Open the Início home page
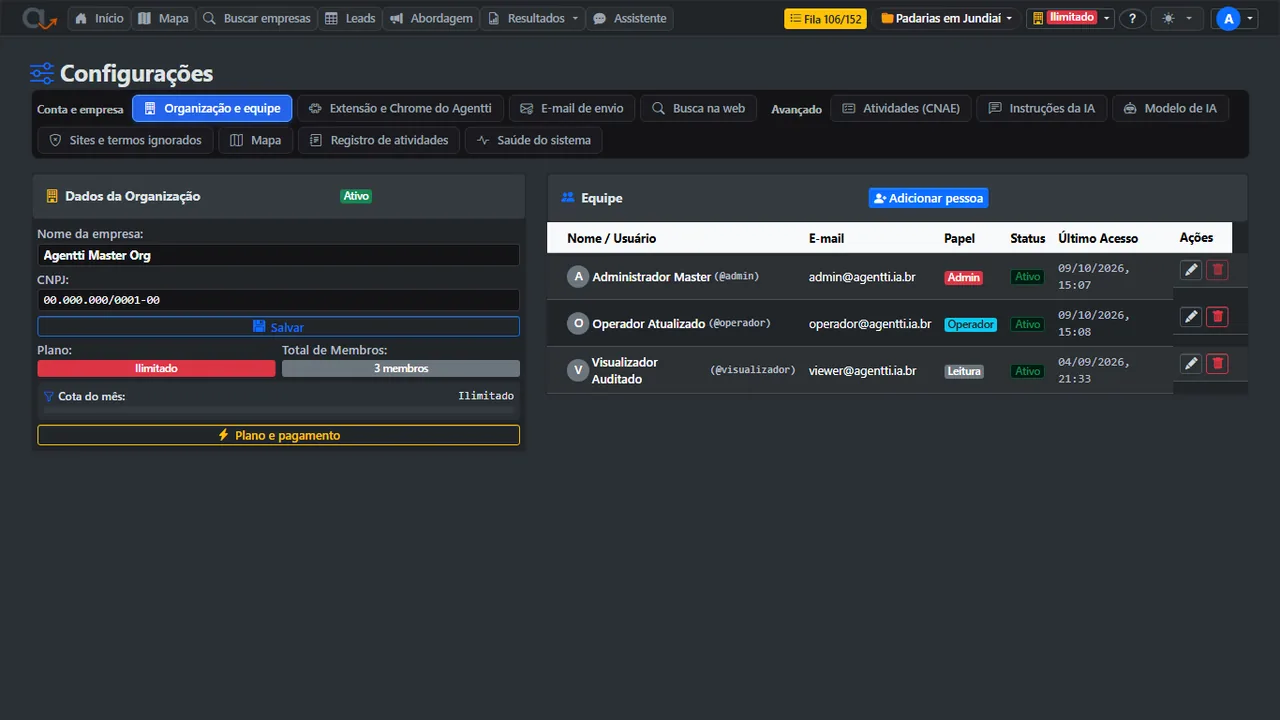1280x720 pixels. 99,18
